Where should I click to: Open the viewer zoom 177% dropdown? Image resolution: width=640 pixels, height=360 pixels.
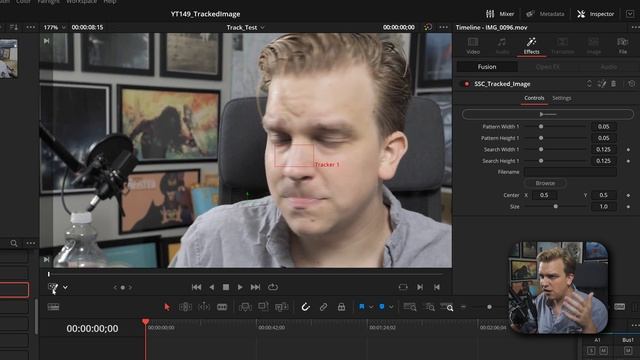[54, 27]
